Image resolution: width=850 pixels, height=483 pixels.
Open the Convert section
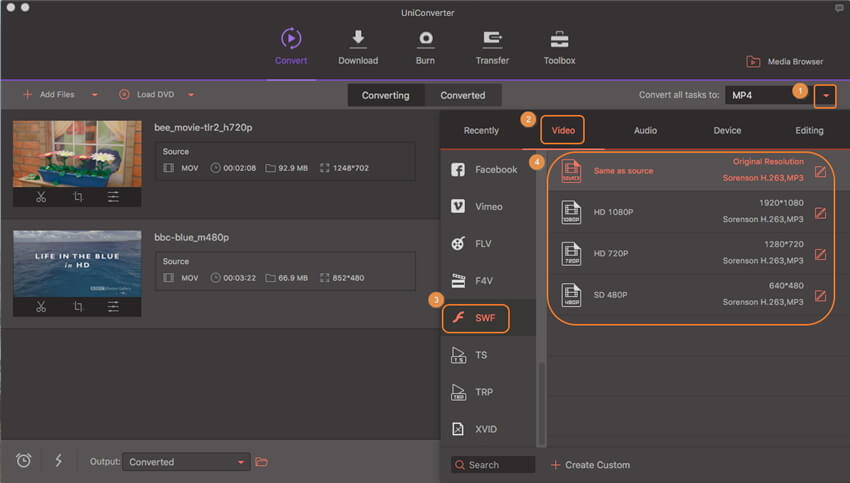click(291, 47)
